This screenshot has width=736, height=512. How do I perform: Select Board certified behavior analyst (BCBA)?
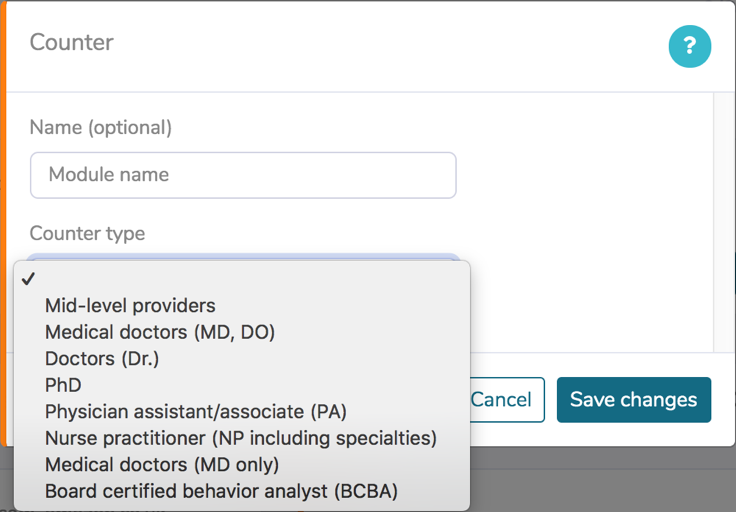point(242,491)
